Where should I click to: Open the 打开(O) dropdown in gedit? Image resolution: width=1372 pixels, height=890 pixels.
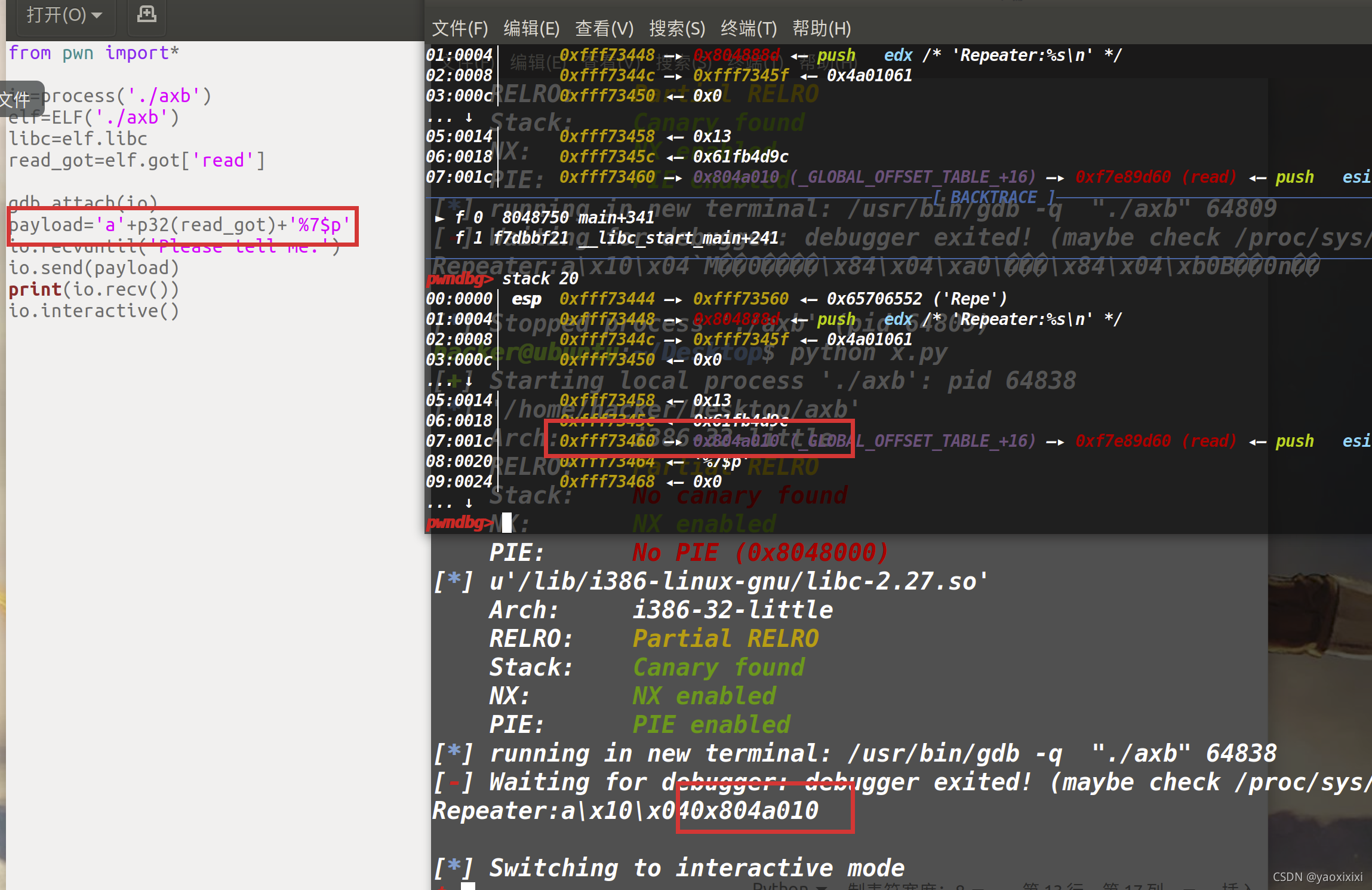click(64, 14)
